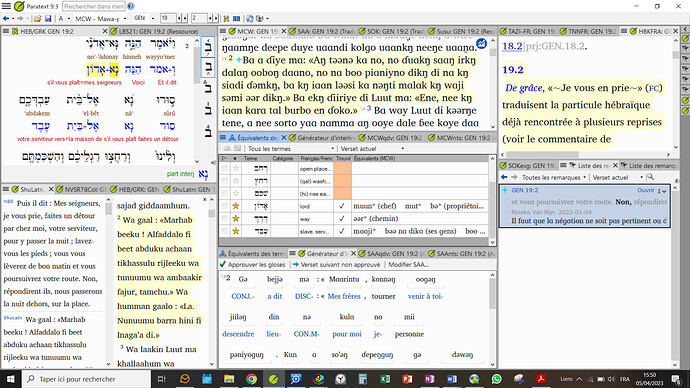This screenshot has height=388, width=690.
Task: Click the grey forward navigation arrow
Action: click(20, 18)
